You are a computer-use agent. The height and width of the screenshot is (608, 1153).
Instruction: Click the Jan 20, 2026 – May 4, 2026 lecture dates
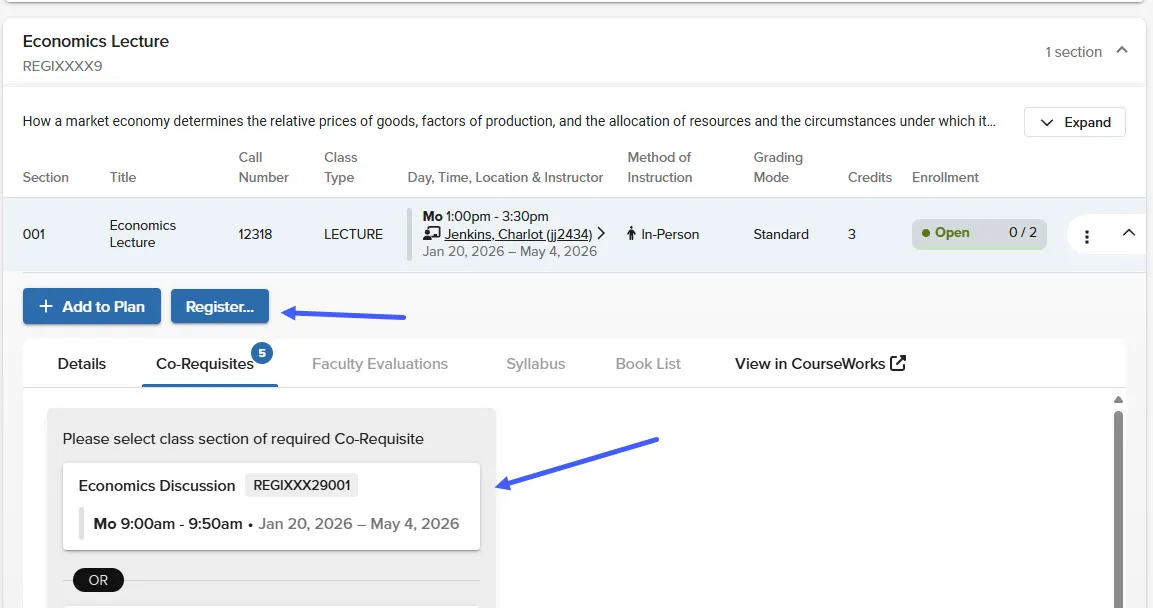click(x=510, y=251)
